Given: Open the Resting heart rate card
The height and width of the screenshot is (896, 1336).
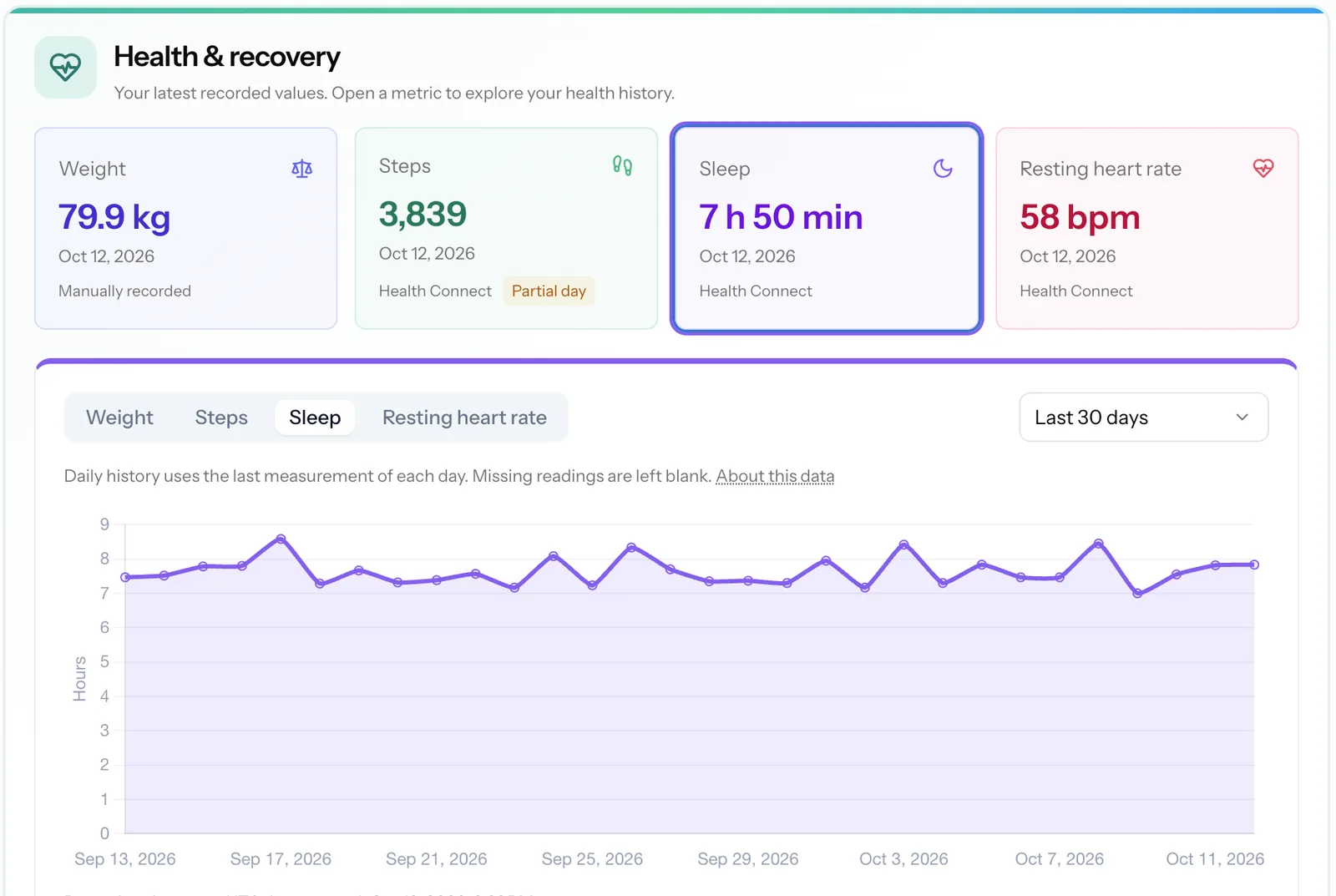Looking at the screenshot, I should [1146, 228].
